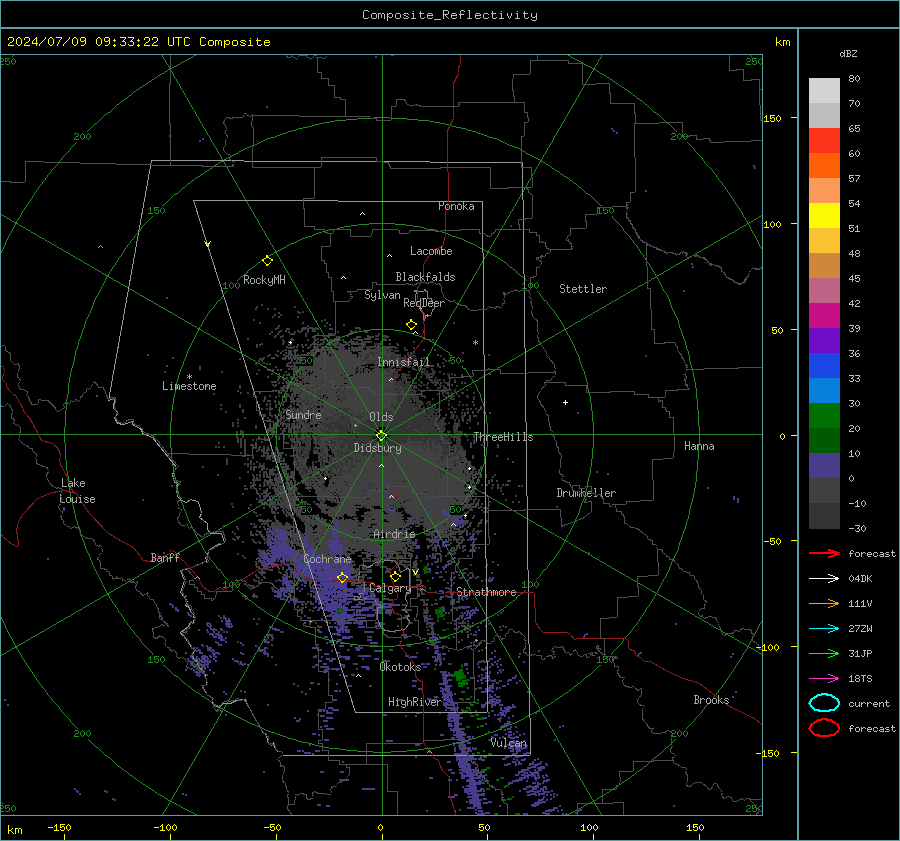Click the Airdrie city label
The height and width of the screenshot is (841, 900).
pos(394,534)
